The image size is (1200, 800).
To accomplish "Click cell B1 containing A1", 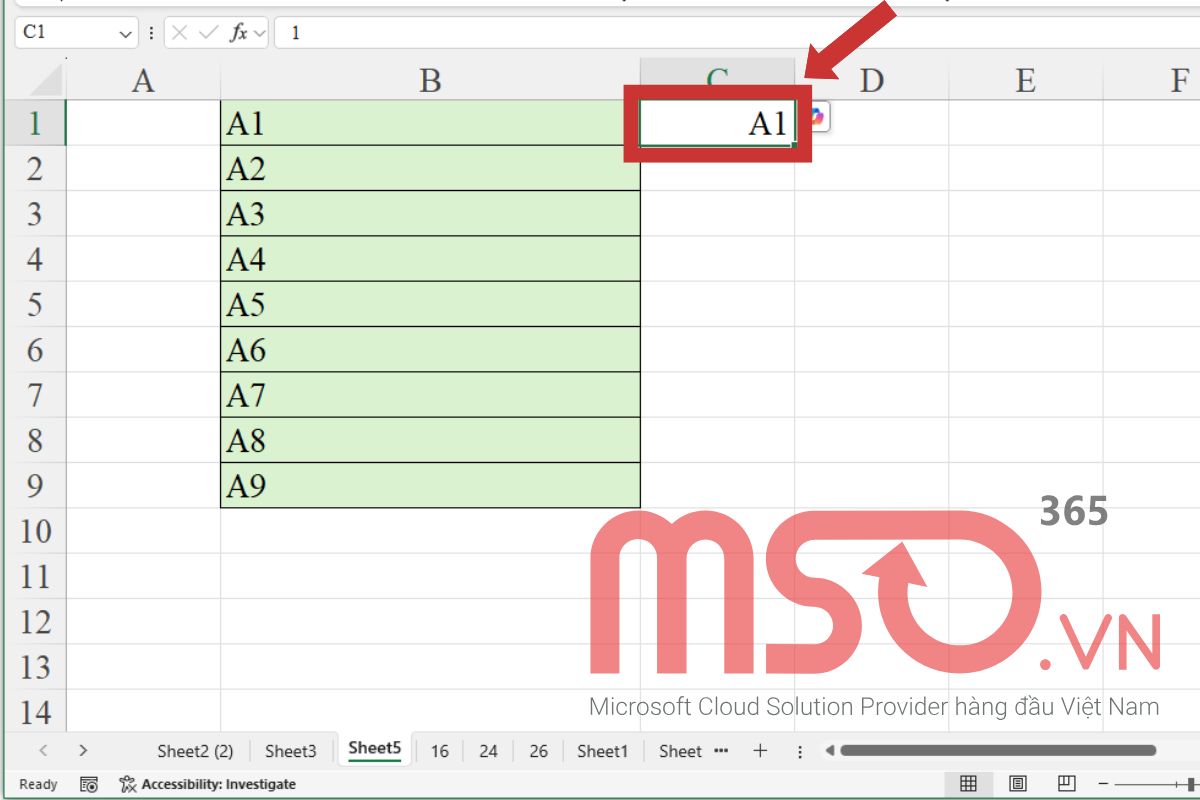I will [x=430, y=123].
